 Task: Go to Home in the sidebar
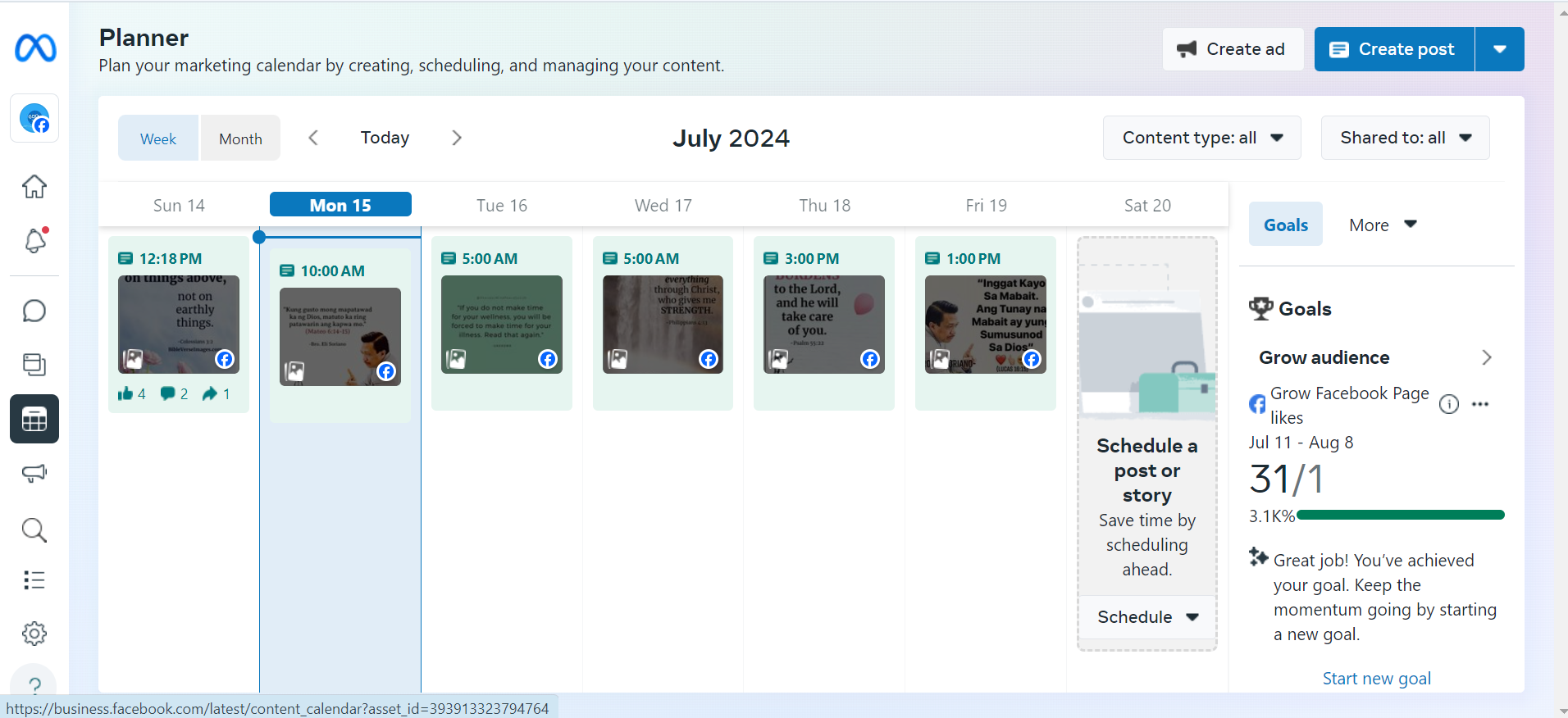click(34, 187)
